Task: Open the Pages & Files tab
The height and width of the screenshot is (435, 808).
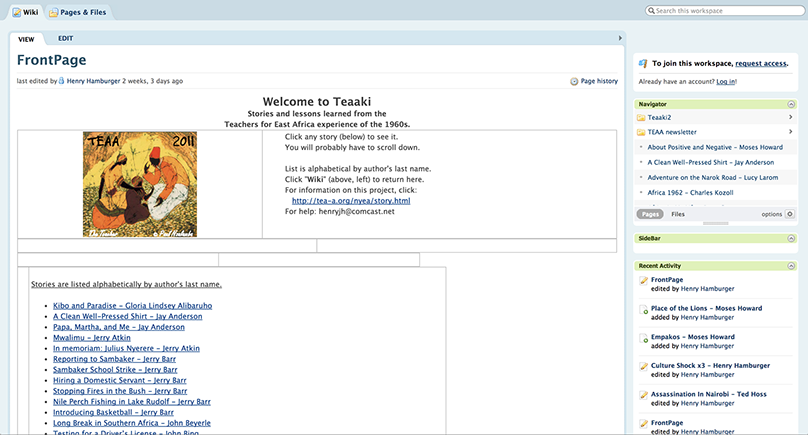Action: pyautogui.click(x=81, y=11)
